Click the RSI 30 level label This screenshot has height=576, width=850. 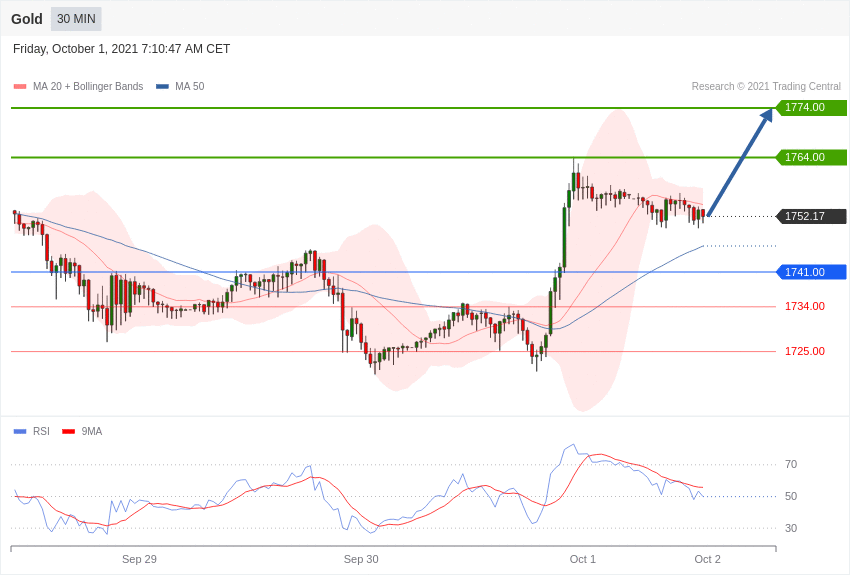pyautogui.click(x=791, y=528)
